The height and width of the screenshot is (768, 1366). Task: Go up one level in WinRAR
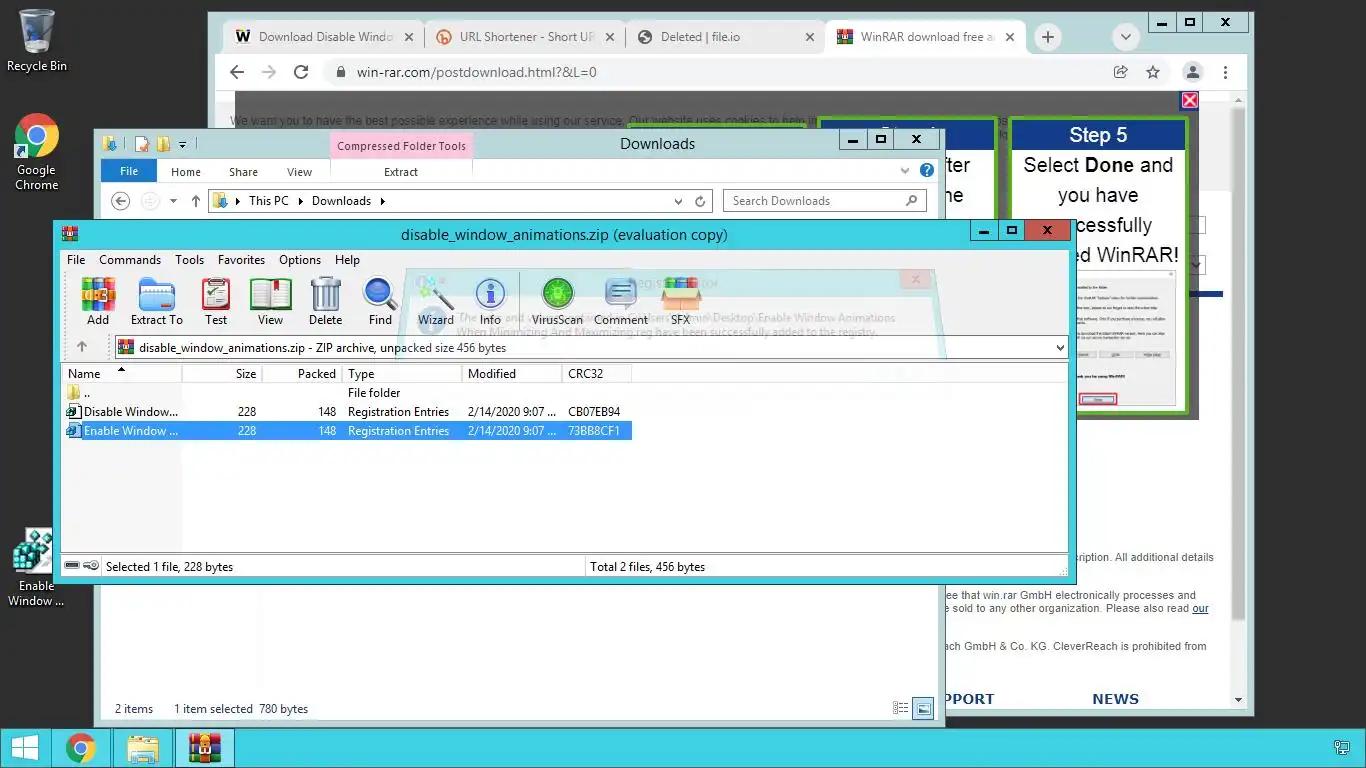[x=82, y=347]
